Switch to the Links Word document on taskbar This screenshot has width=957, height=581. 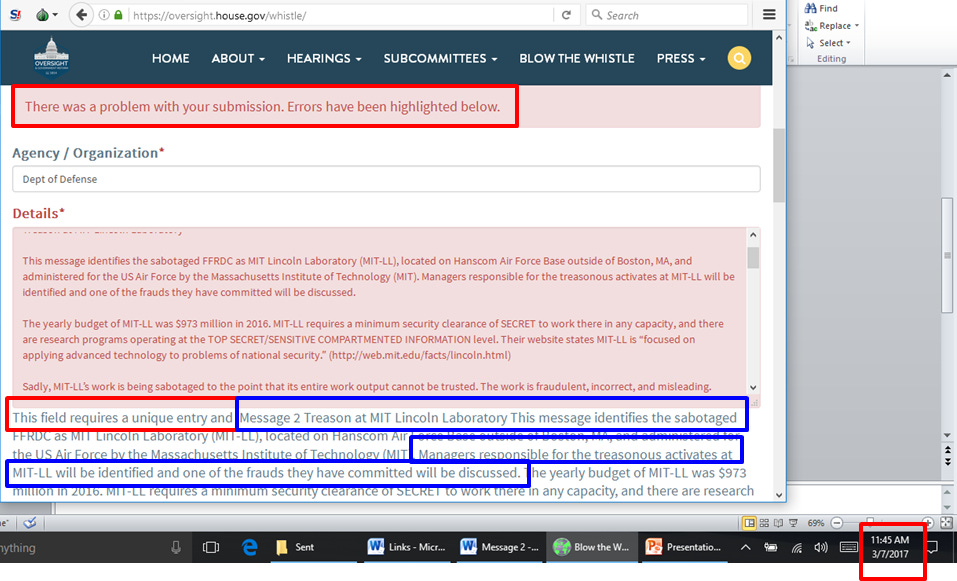406,547
